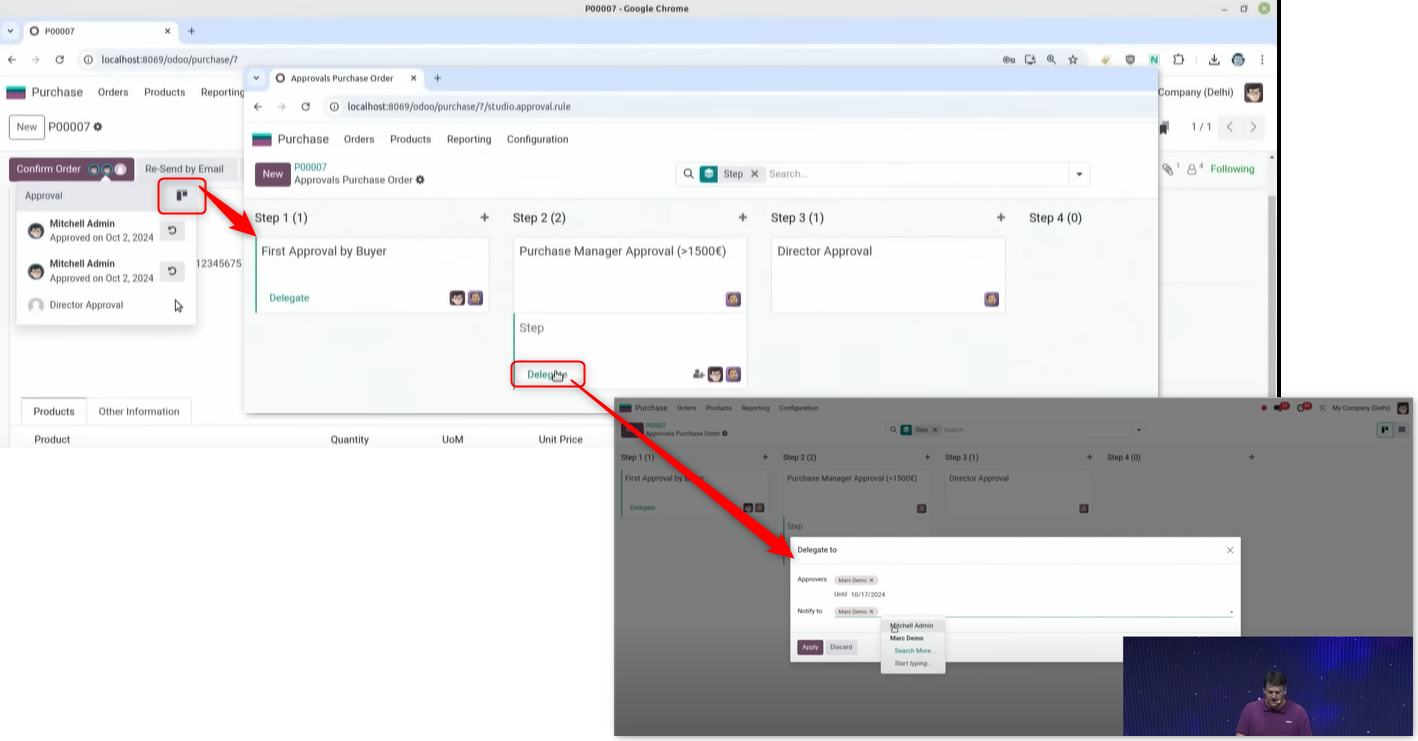The height and width of the screenshot is (741, 1418).
Task: Open kanban view icon in Approval popup
Action: click(x=182, y=196)
